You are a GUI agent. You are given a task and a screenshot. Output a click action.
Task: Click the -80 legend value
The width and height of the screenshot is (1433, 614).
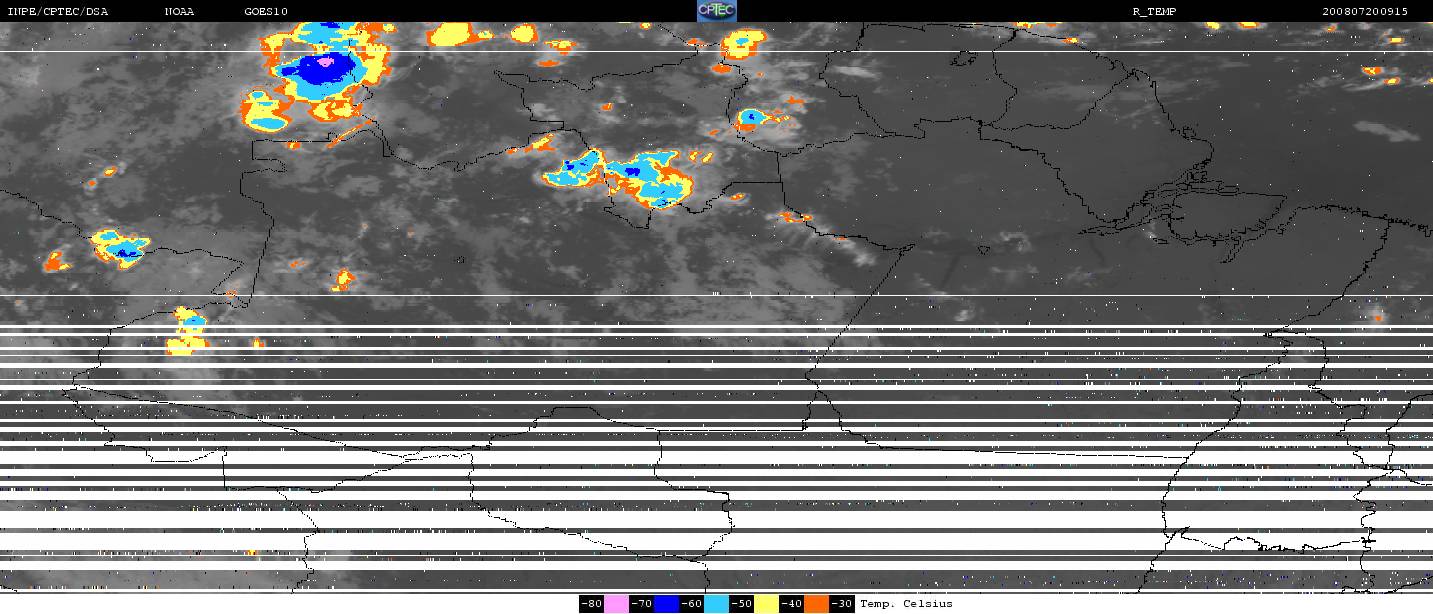click(591, 604)
